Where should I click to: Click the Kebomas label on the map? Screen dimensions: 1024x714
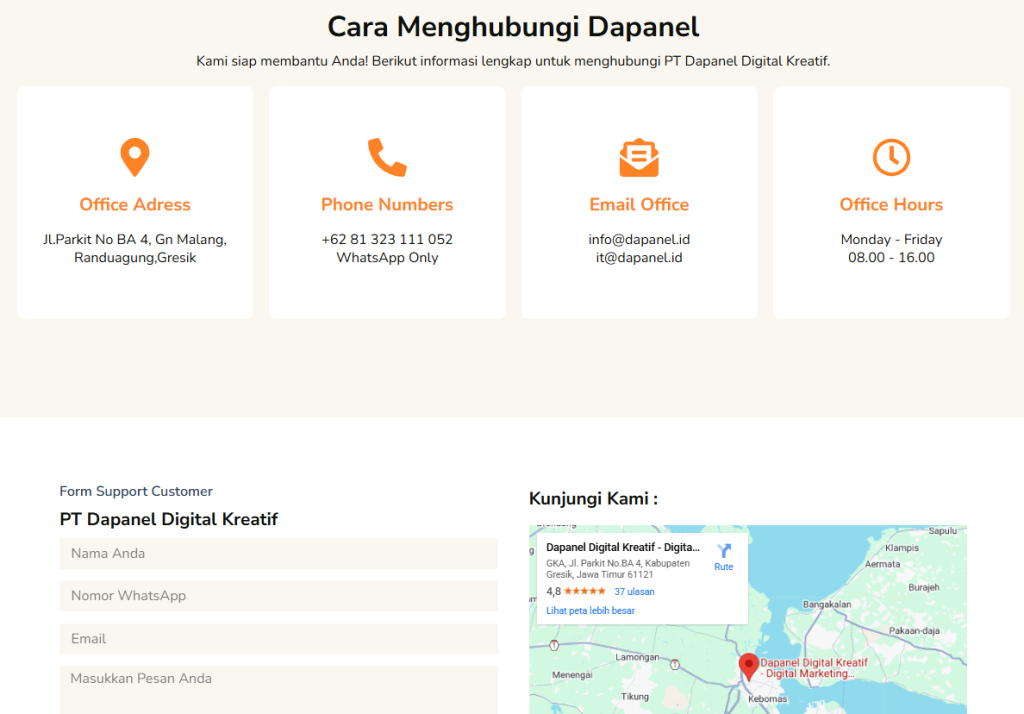[x=767, y=698]
